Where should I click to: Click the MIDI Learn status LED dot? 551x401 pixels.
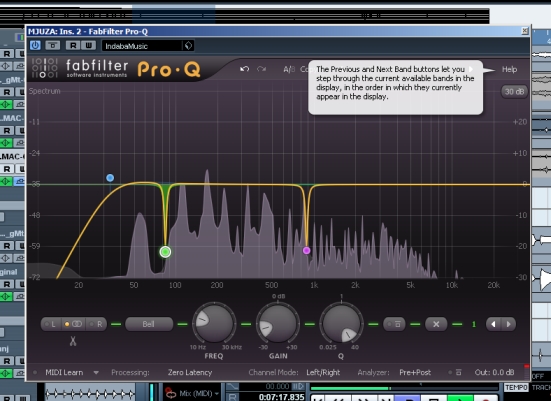35,372
